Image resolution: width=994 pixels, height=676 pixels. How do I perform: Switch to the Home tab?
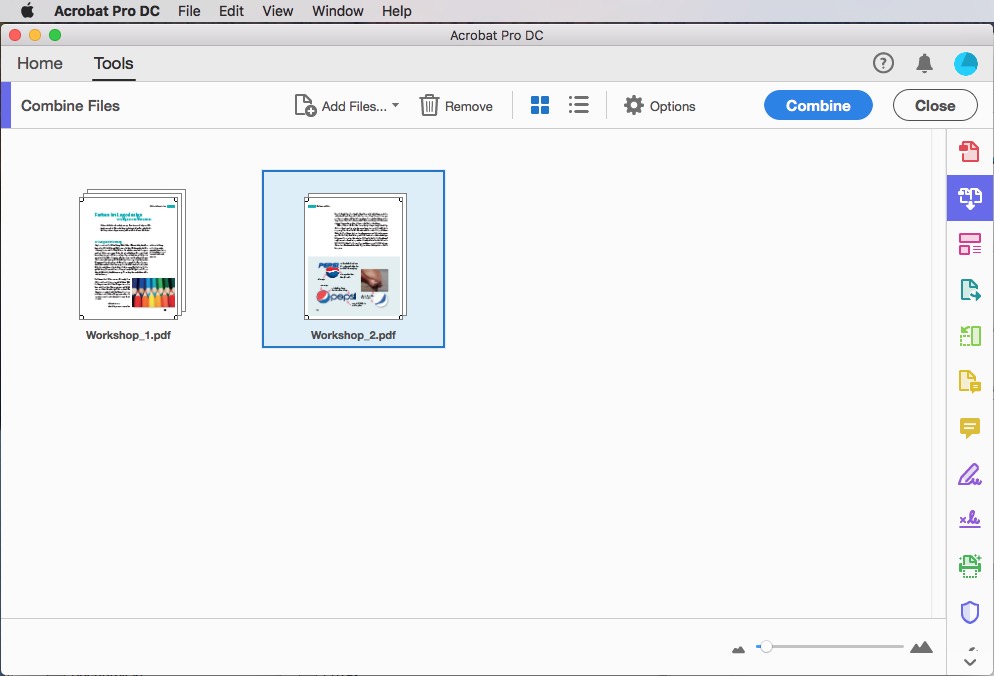click(40, 63)
